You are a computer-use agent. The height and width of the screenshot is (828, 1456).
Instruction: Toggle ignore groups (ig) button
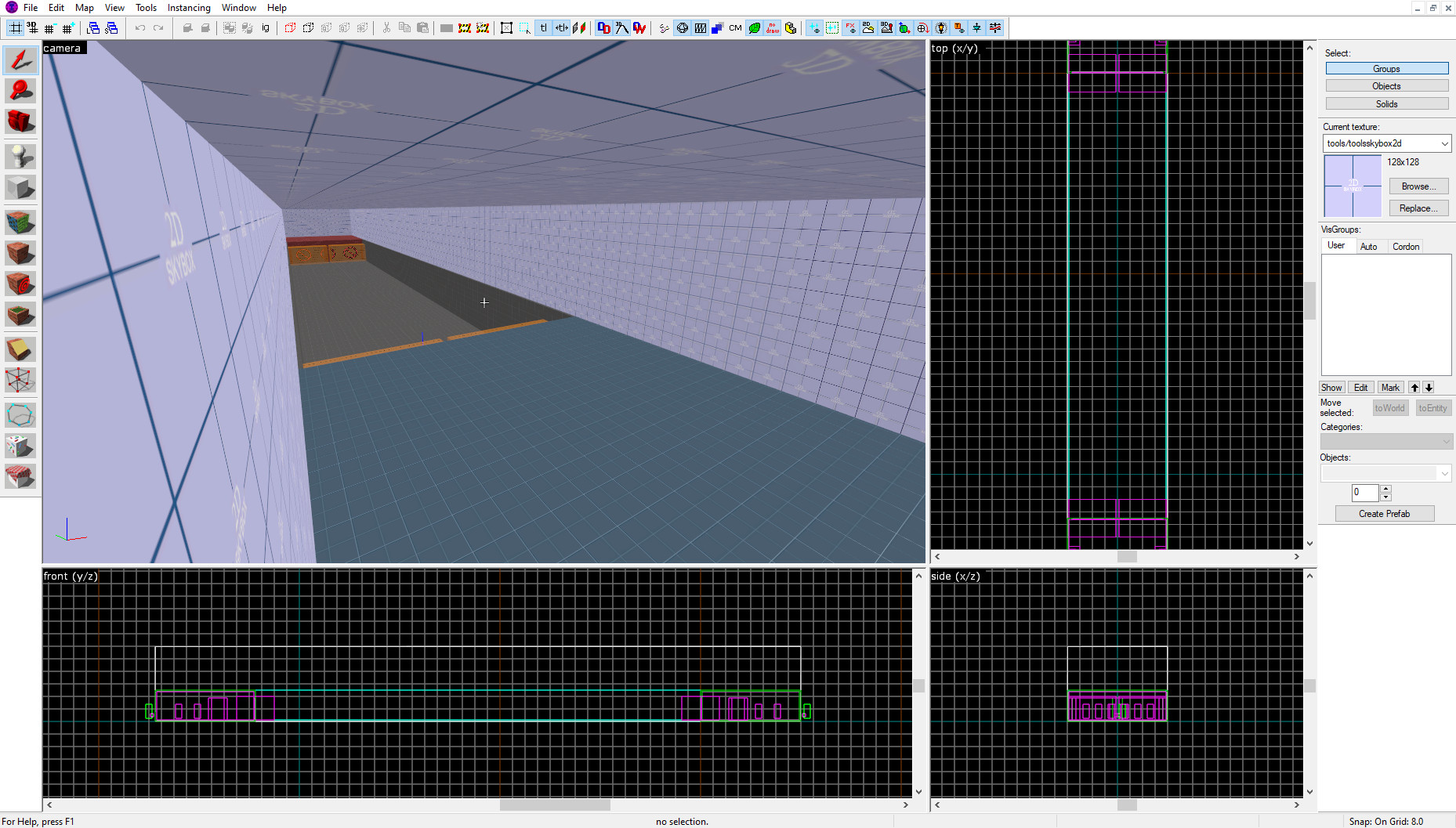[266, 28]
